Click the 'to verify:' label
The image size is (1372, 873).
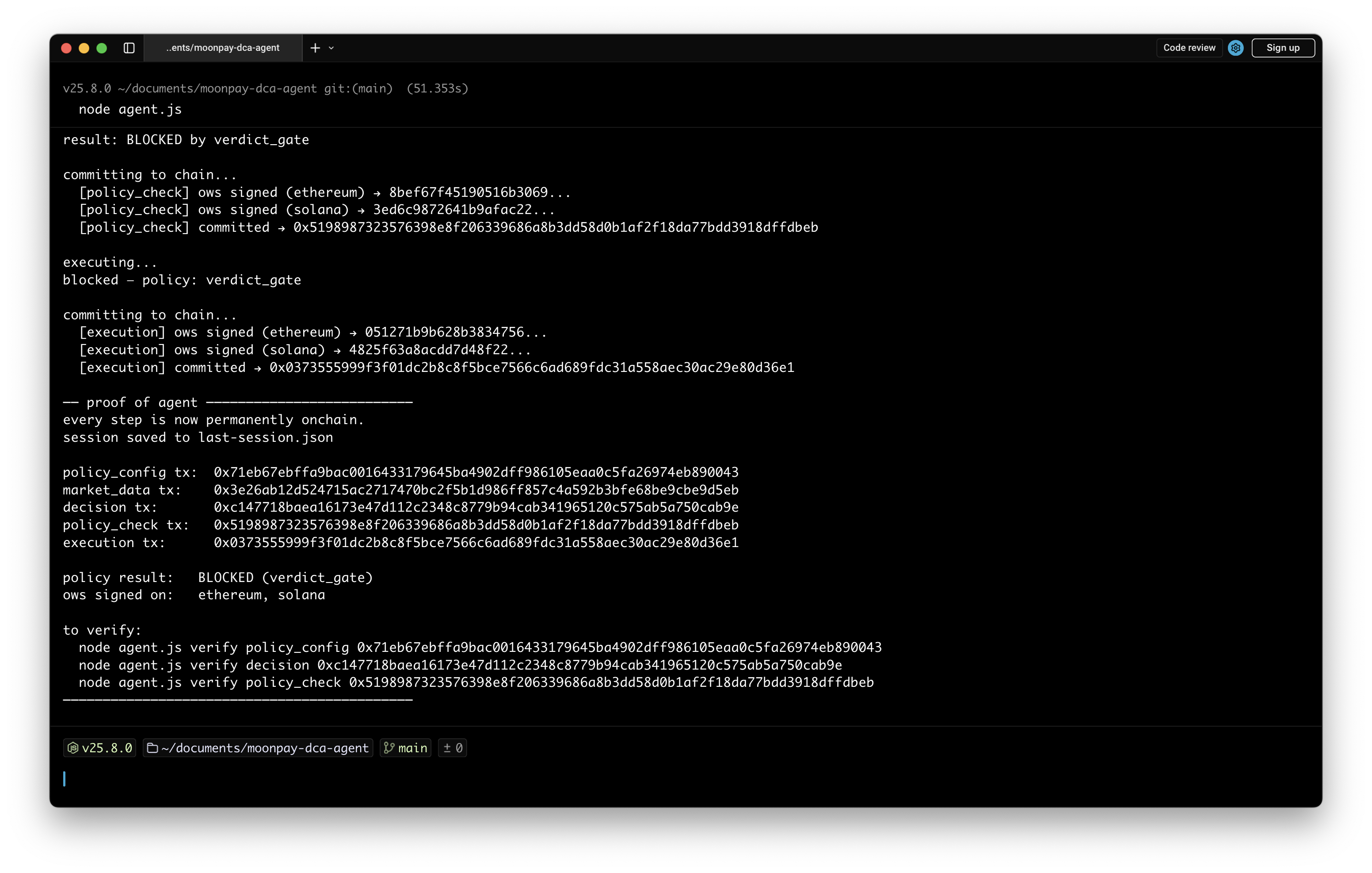pos(102,630)
